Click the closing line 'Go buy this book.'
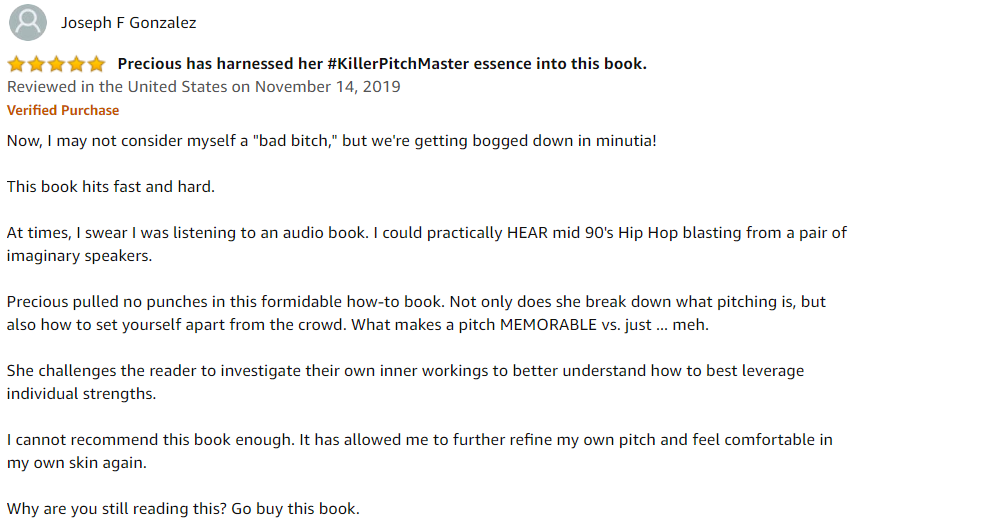The height and width of the screenshot is (518, 990). pyautogui.click(x=295, y=509)
